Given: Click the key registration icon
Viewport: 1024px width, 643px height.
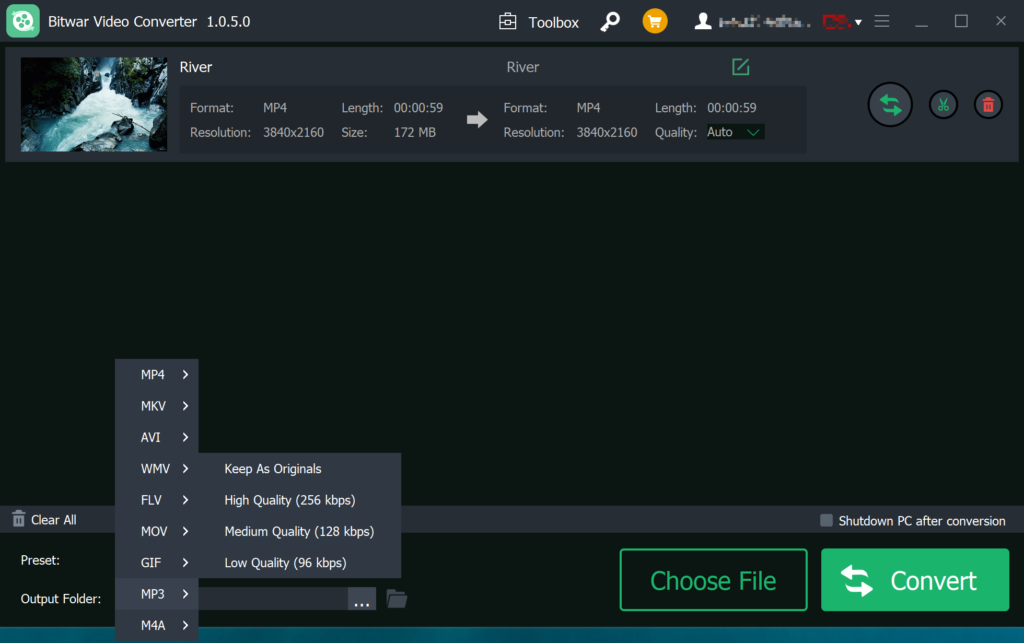Looking at the screenshot, I should pos(609,21).
